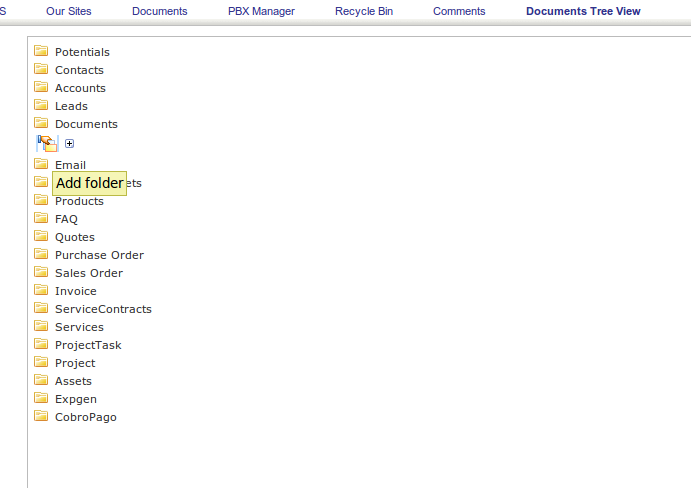
Task: Click the folder icon beside Contacts
Action: coord(41,69)
